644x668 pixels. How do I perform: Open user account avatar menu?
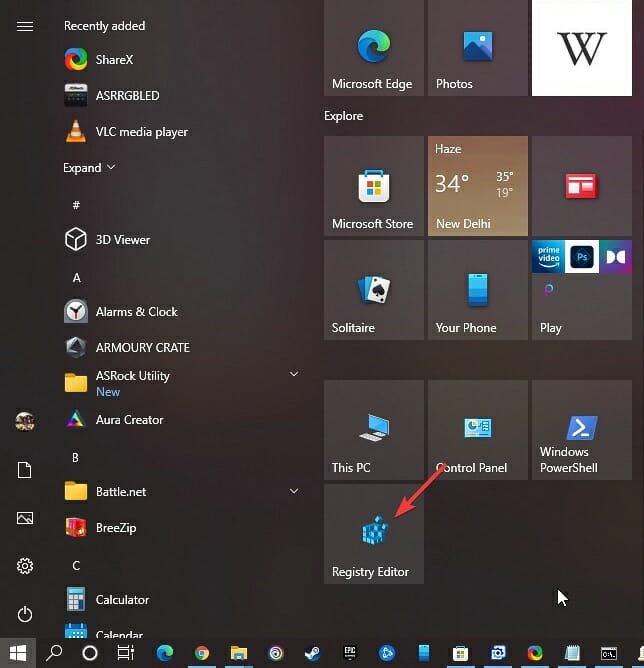[25, 421]
